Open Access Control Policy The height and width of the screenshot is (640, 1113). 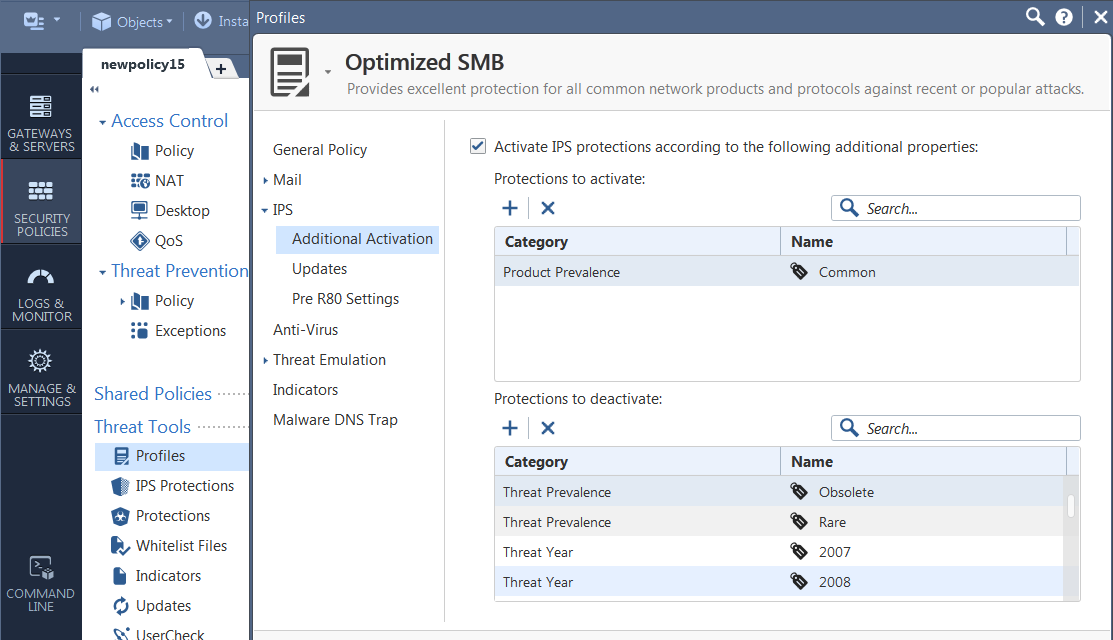[x=162, y=151]
